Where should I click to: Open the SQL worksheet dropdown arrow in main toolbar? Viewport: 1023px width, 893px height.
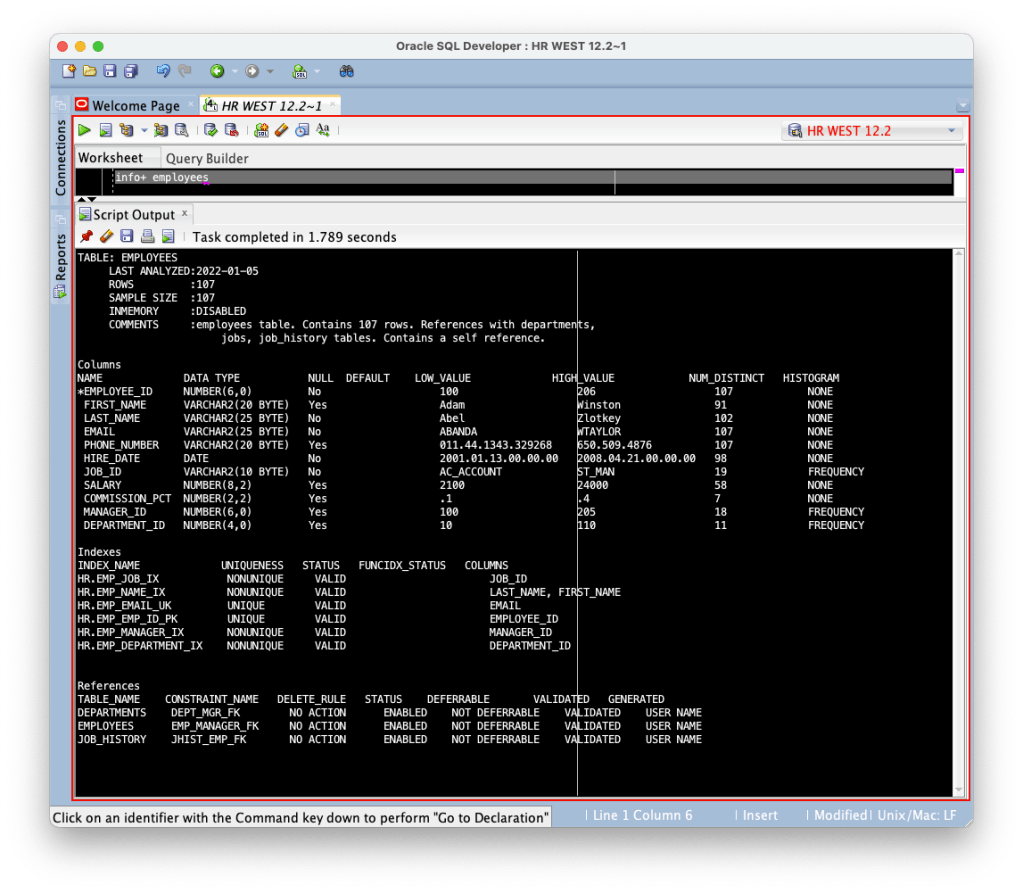tap(317, 72)
